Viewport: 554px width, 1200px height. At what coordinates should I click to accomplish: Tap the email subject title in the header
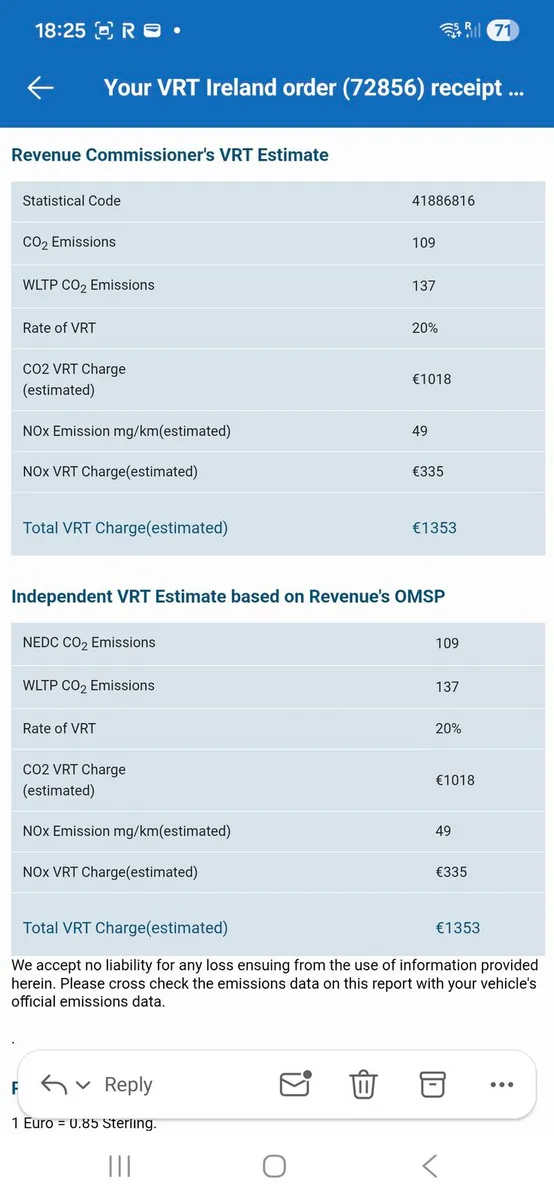pos(314,87)
